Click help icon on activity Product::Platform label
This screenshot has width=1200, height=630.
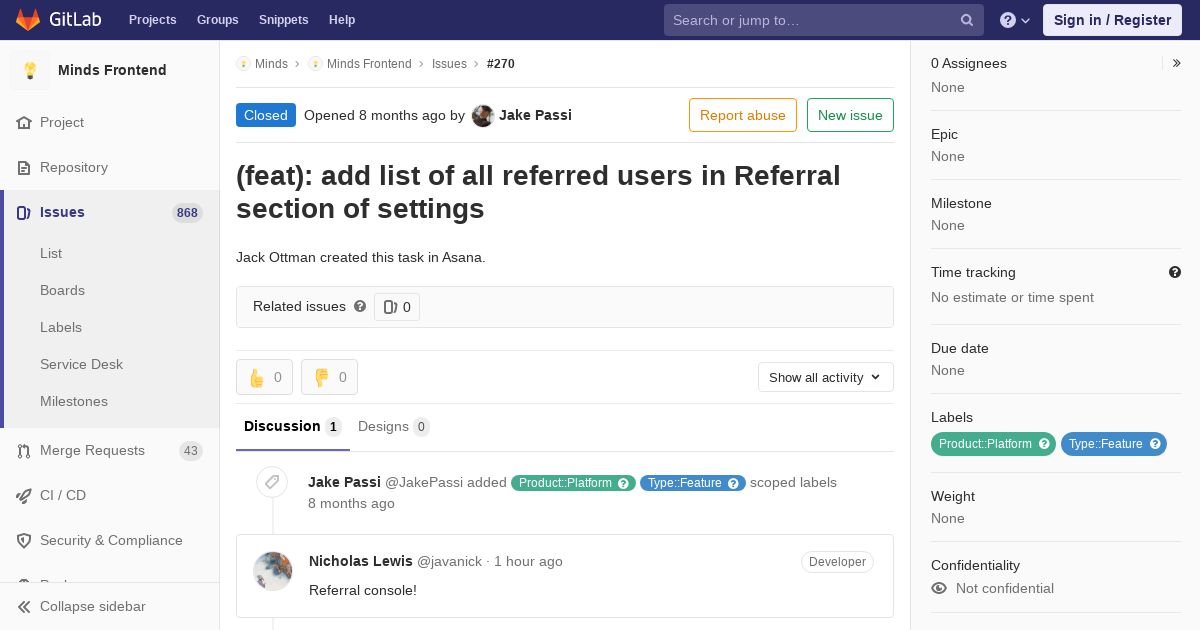[624, 483]
